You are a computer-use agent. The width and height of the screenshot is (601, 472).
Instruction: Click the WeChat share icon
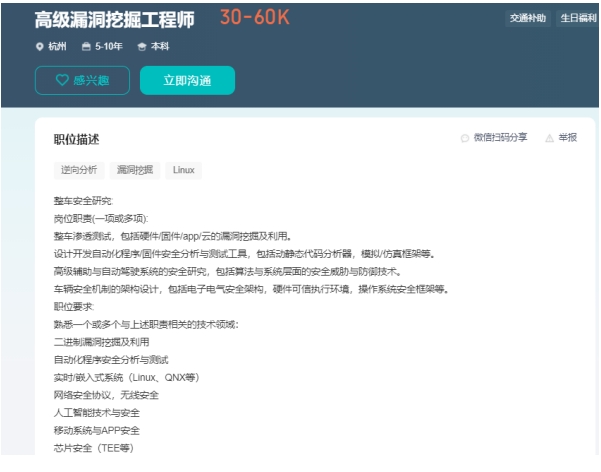(465, 138)
